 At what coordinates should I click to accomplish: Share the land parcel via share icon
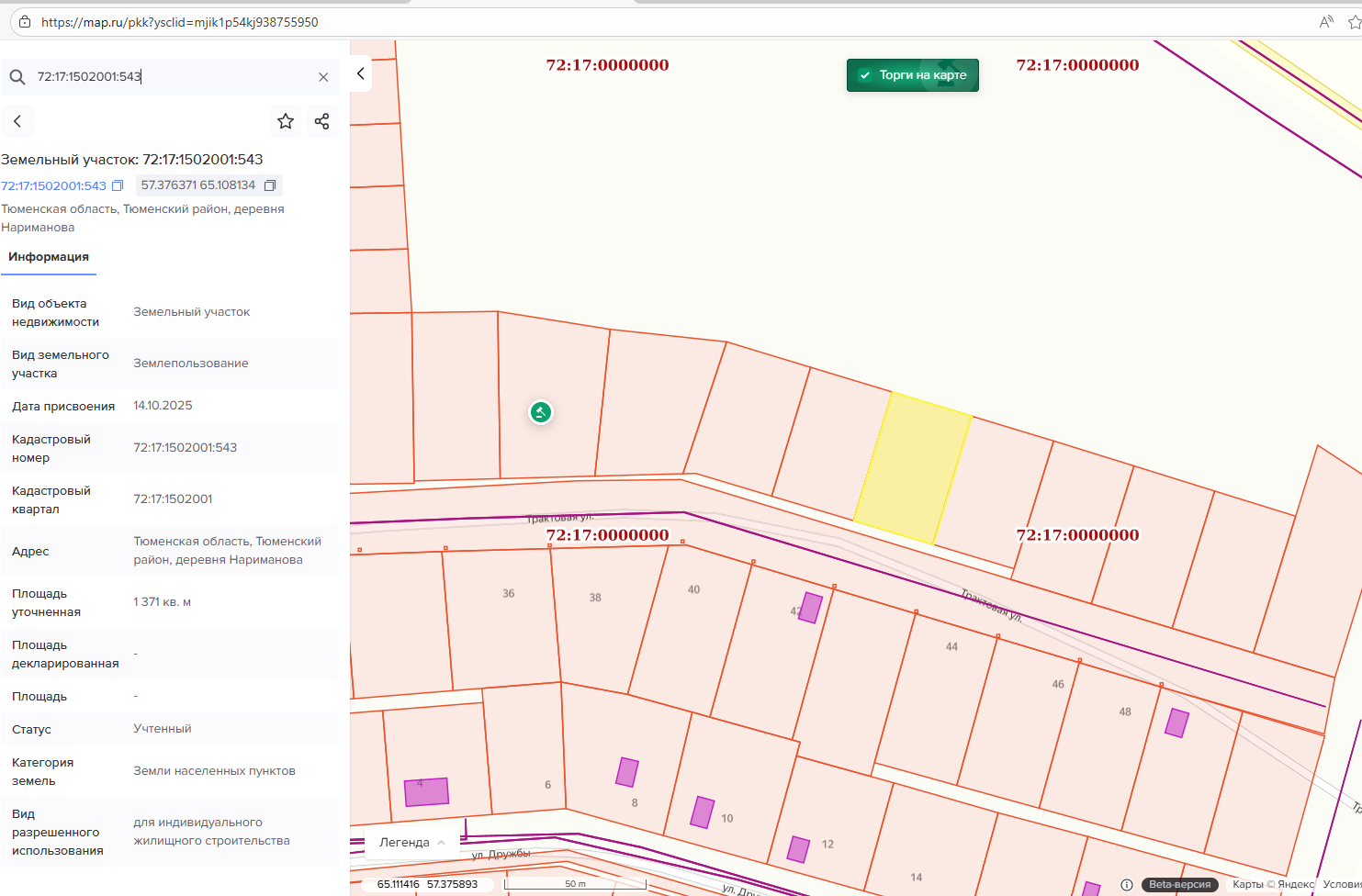click(321, 121)
